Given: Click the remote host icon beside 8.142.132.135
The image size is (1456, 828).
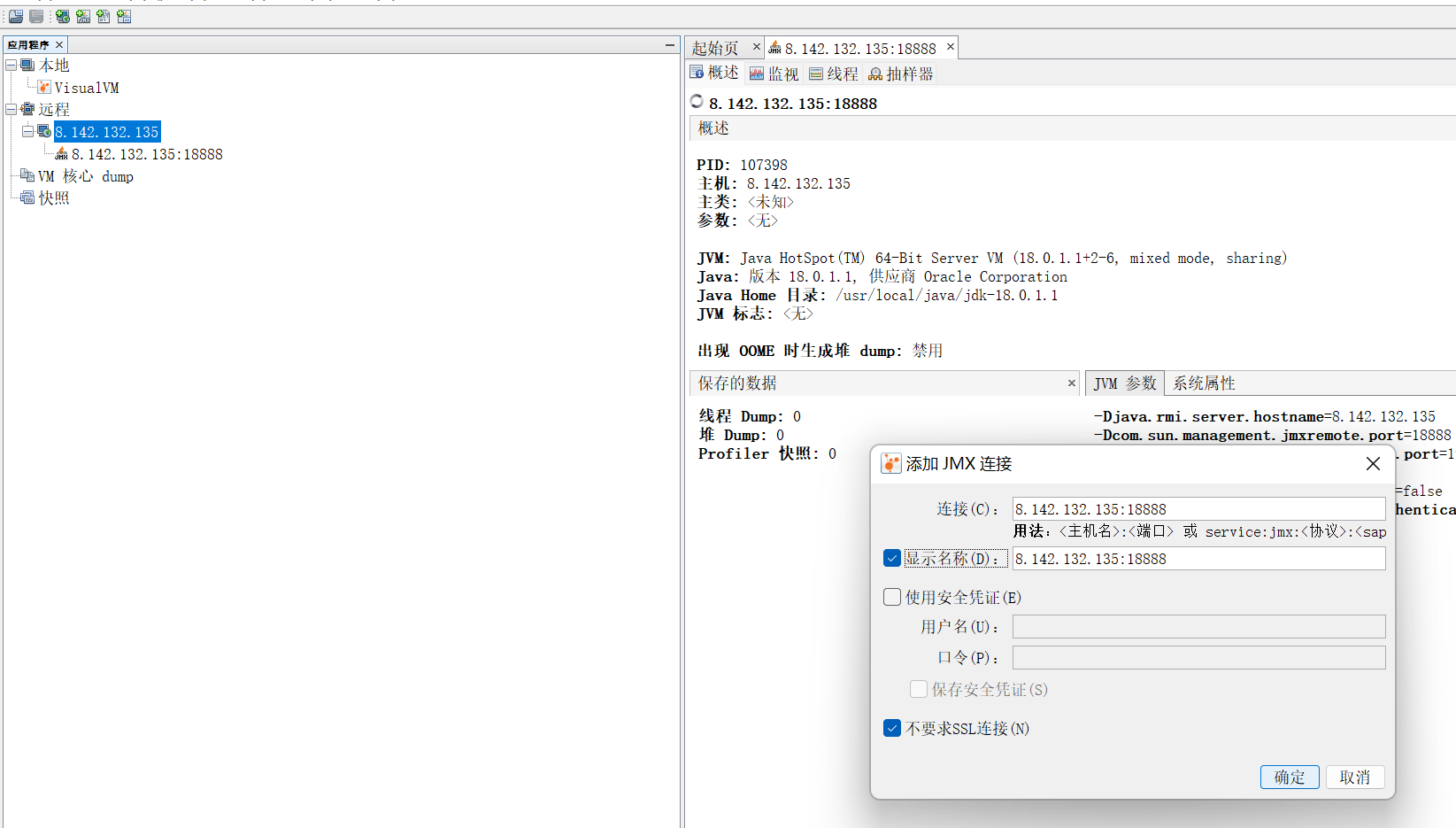Looking at the screenshot, I should (44, 131).
